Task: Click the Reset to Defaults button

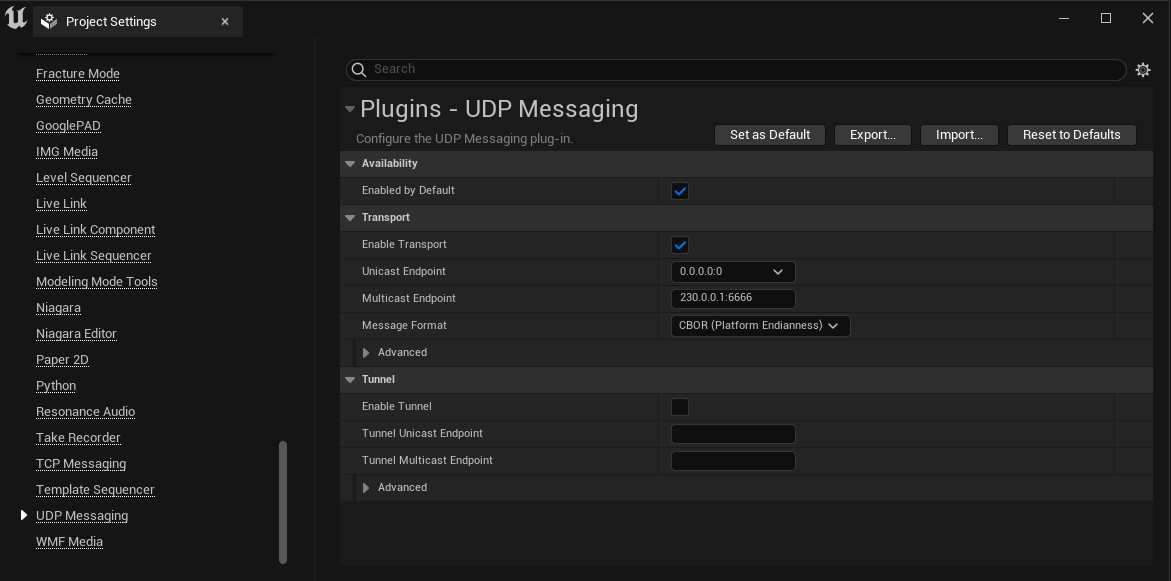Action: point(1072,135)
